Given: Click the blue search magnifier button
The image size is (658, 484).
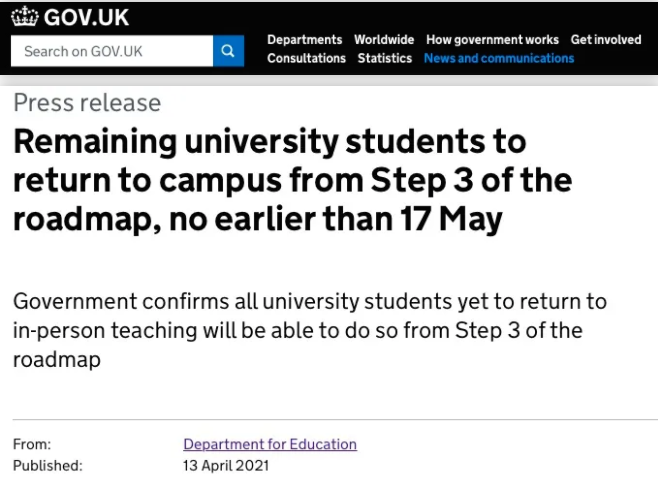Looking at the screenshot, I should 228,51.
